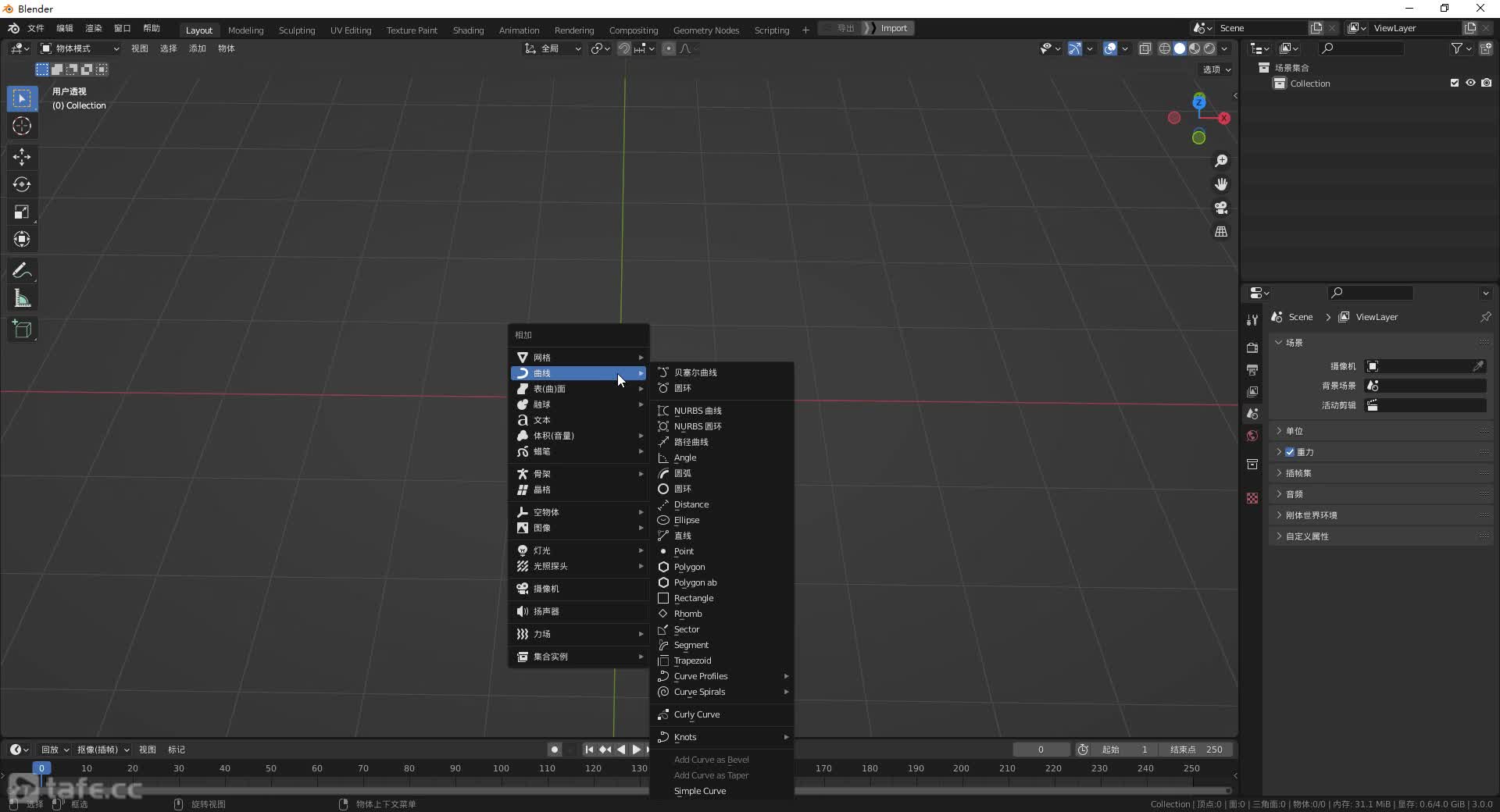Viewport: 1500px width, 812px height.
Task: Open the 抠像(插帧) keying dropdown
Action: click(x=103, y=750)
